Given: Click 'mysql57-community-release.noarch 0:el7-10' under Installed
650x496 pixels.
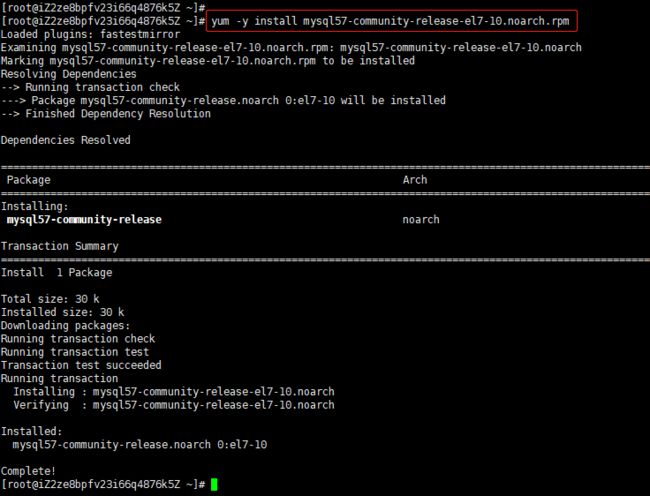Looking at the screenshot, I should (140, 445).
